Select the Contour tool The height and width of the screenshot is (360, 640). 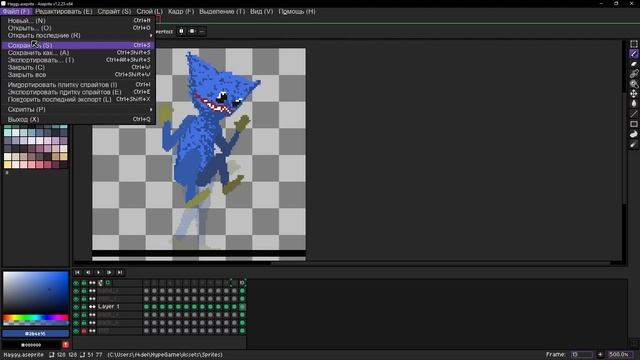[x=633, y=134]
